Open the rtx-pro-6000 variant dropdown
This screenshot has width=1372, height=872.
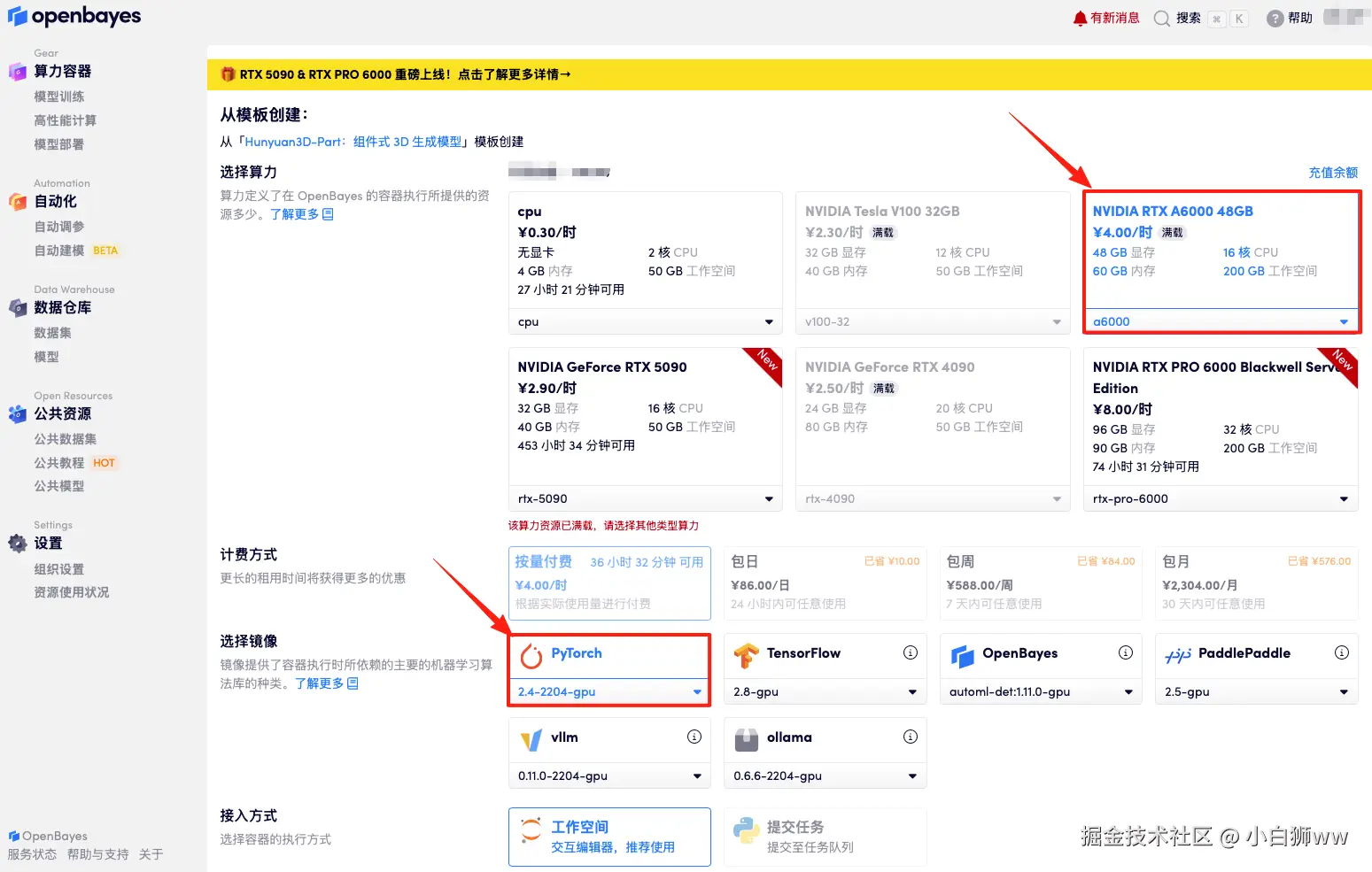point(1221,499)
